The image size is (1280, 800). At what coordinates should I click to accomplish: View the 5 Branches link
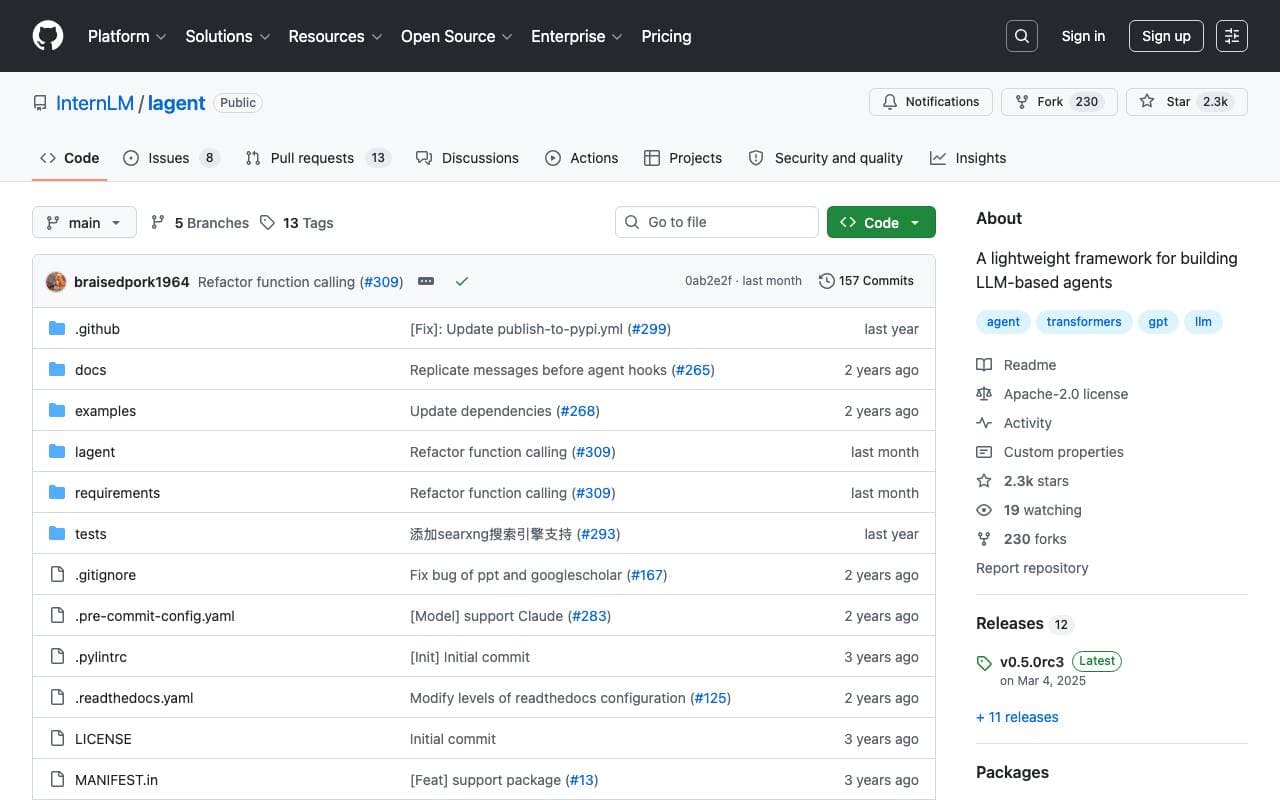point(200,222)
